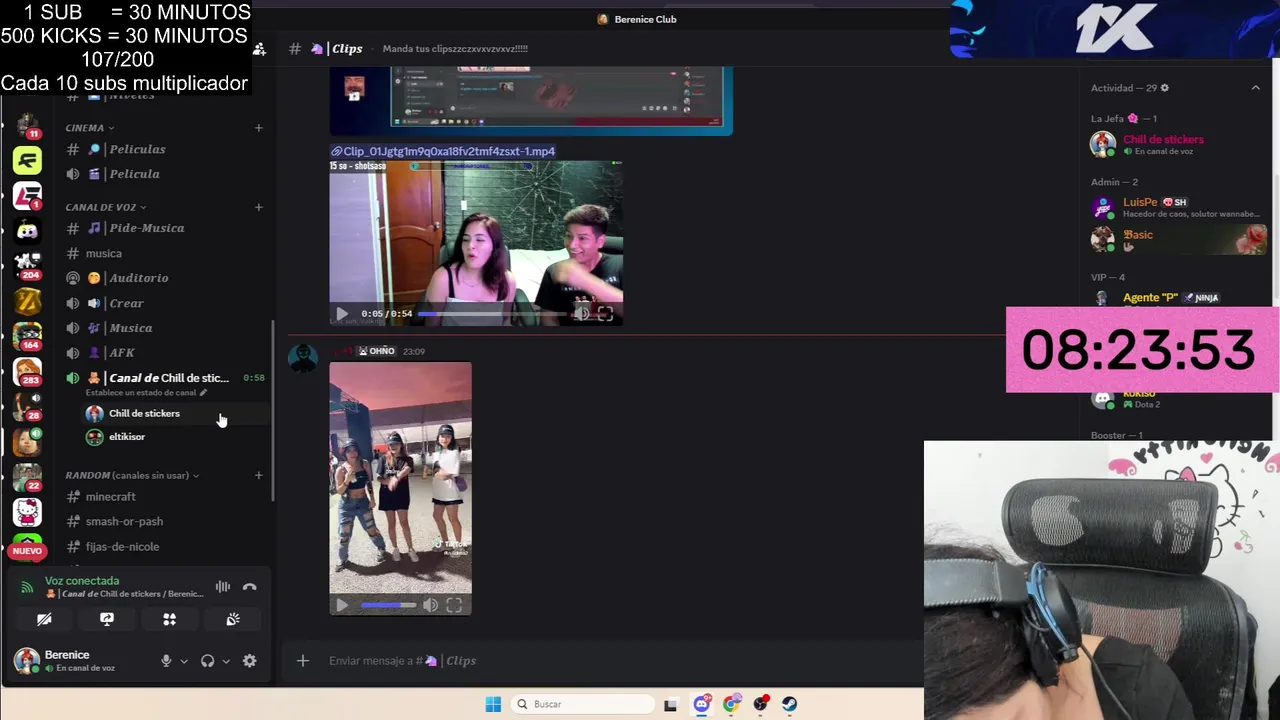1280x720 pixels.
Task: Add channel to RANDOM category
Action: [259, 475]
